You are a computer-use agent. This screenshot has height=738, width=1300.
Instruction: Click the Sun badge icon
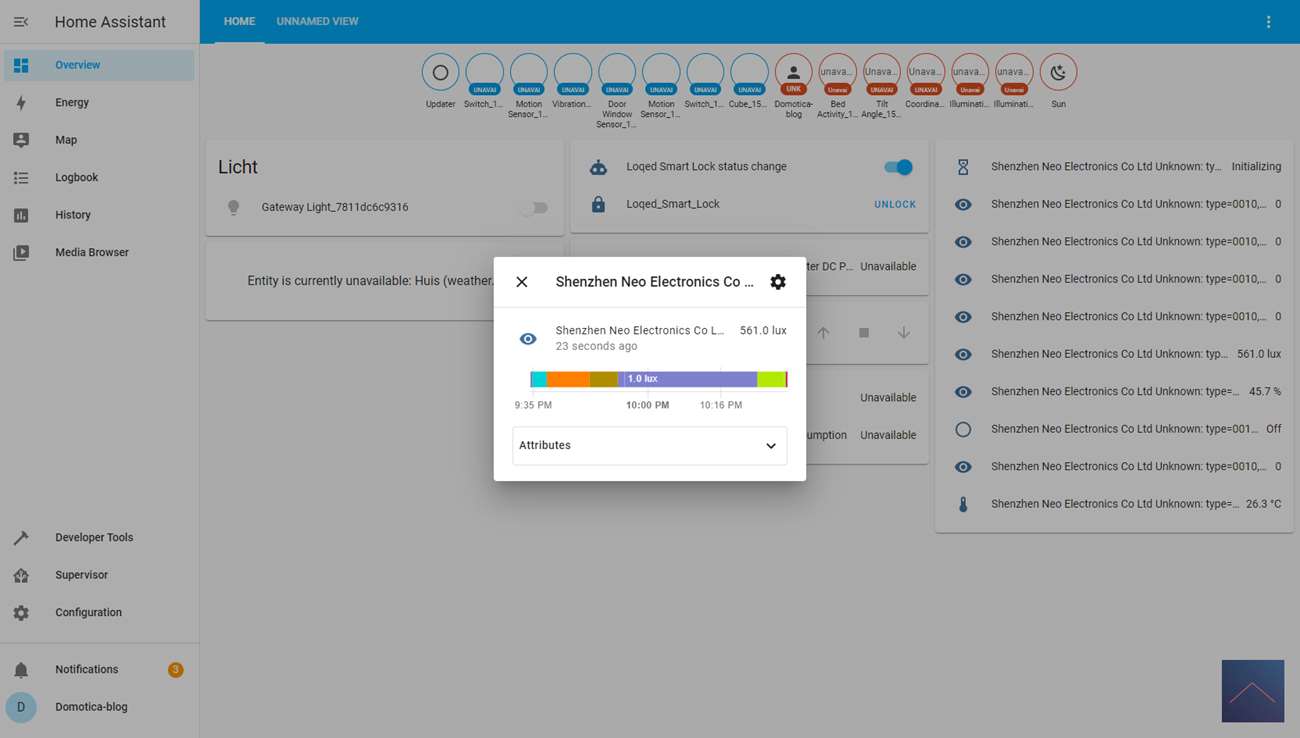point(1058,73)
